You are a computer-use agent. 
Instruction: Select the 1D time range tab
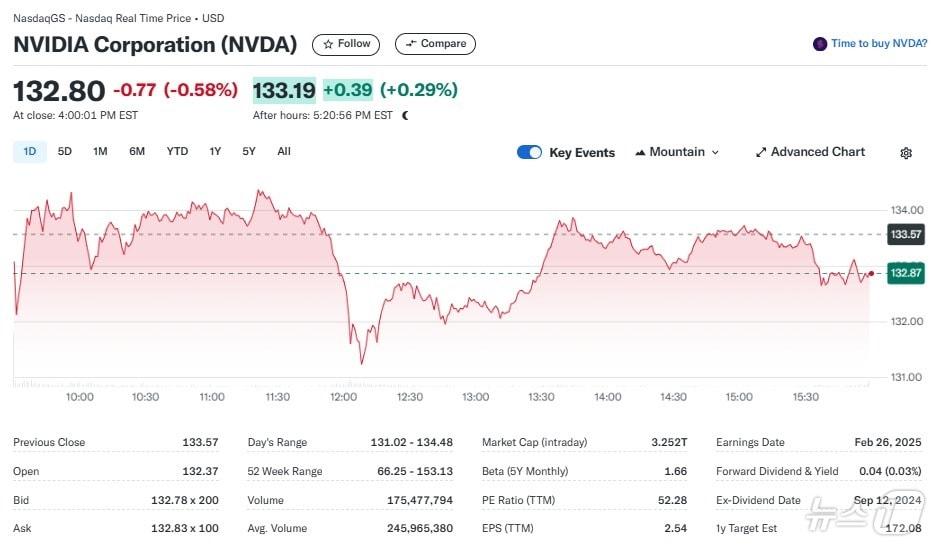point(30,151)
